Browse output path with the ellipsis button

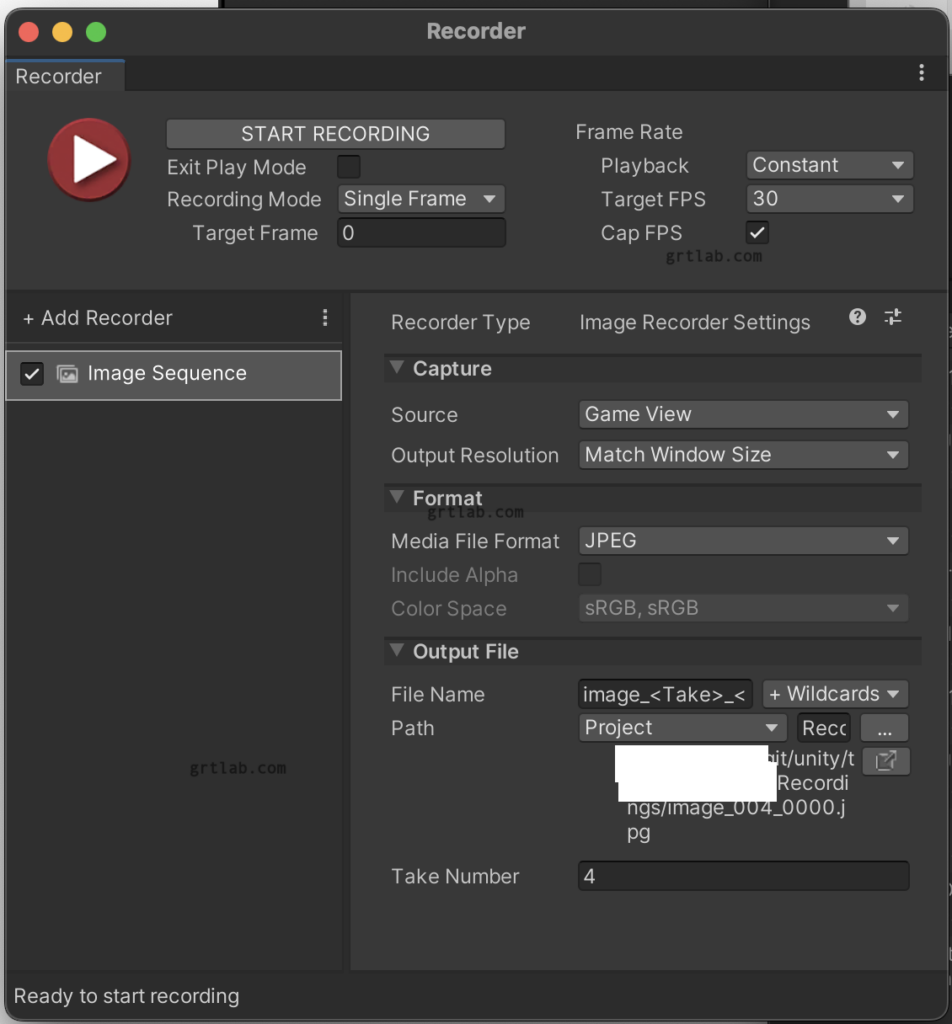884,728
